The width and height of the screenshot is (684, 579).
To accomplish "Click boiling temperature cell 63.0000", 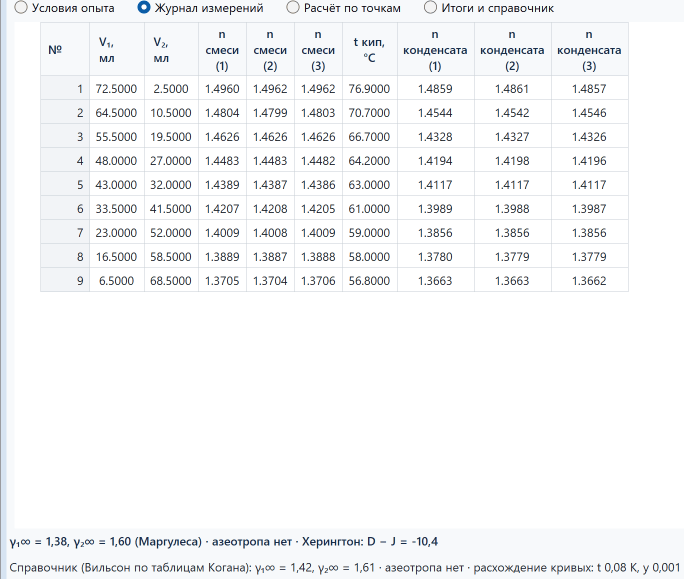I will 370,185.
